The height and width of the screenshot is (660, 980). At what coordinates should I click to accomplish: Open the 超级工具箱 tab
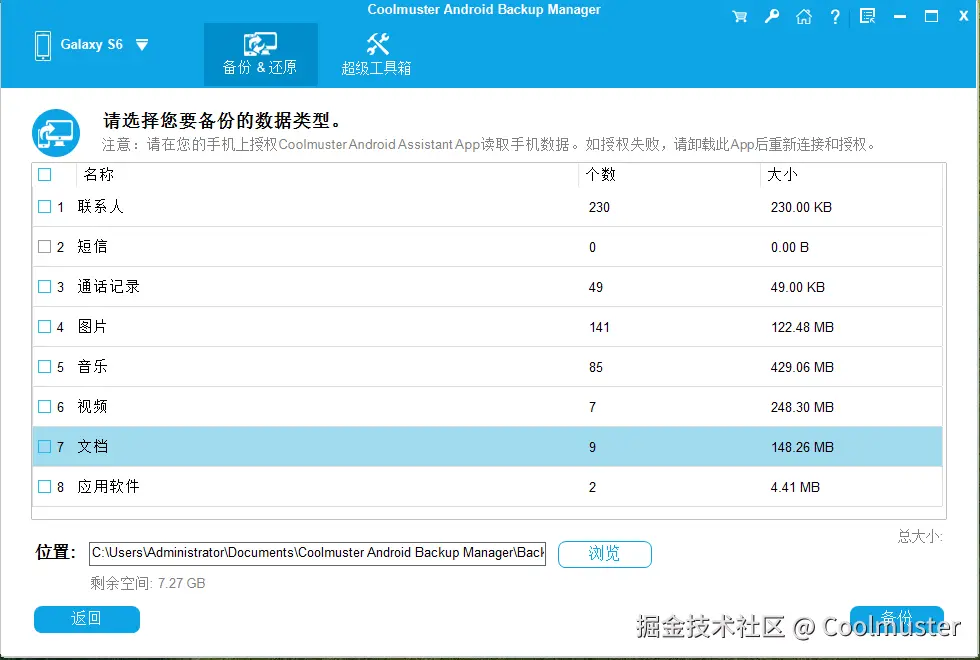pos(376,54)
